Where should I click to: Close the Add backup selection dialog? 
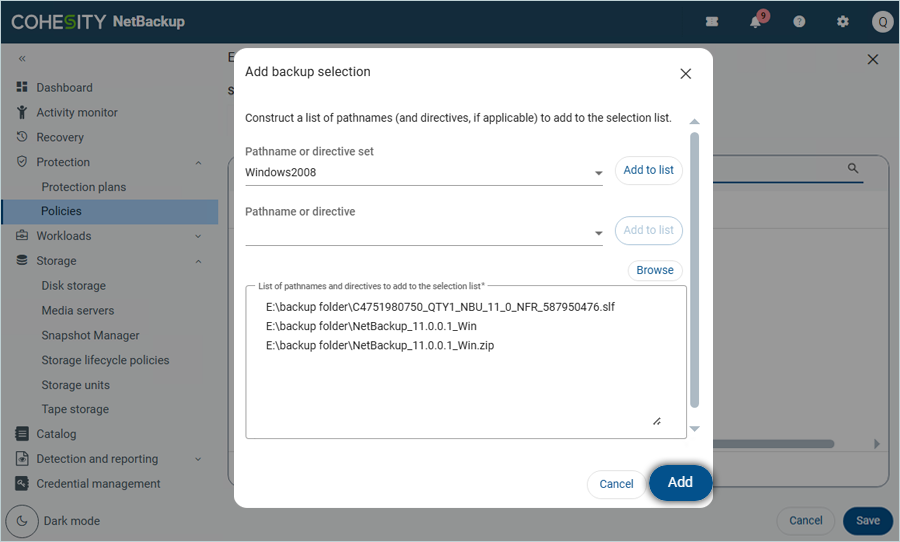point(685,73)
